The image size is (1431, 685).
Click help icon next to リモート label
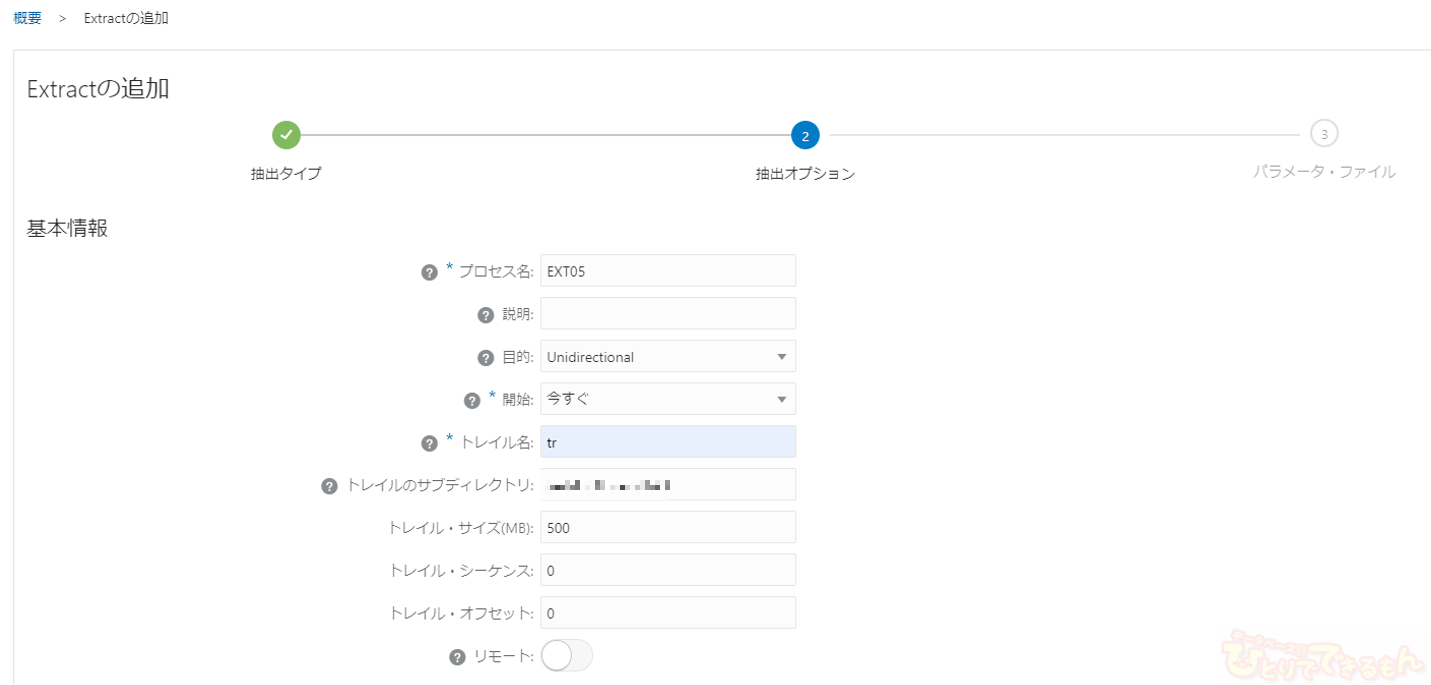457,657
